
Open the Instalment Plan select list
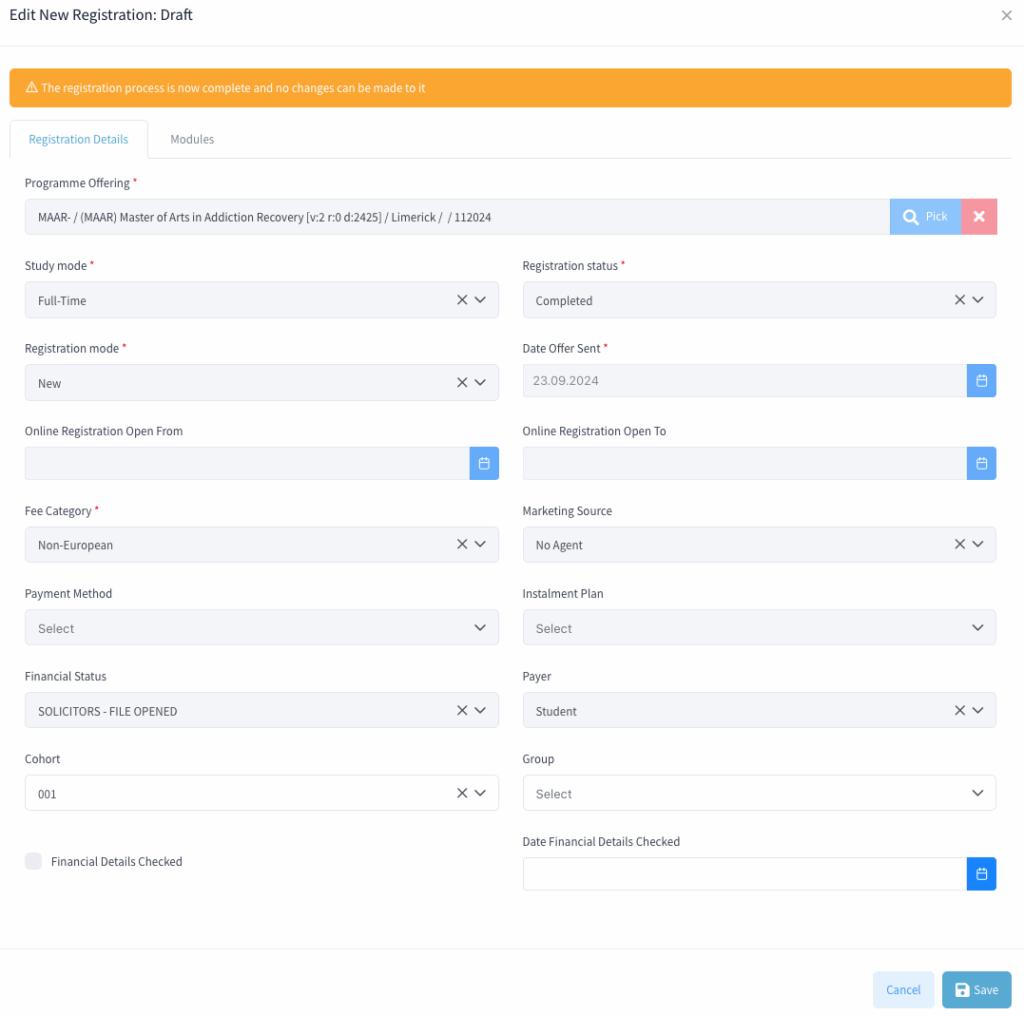pos(759,627)
